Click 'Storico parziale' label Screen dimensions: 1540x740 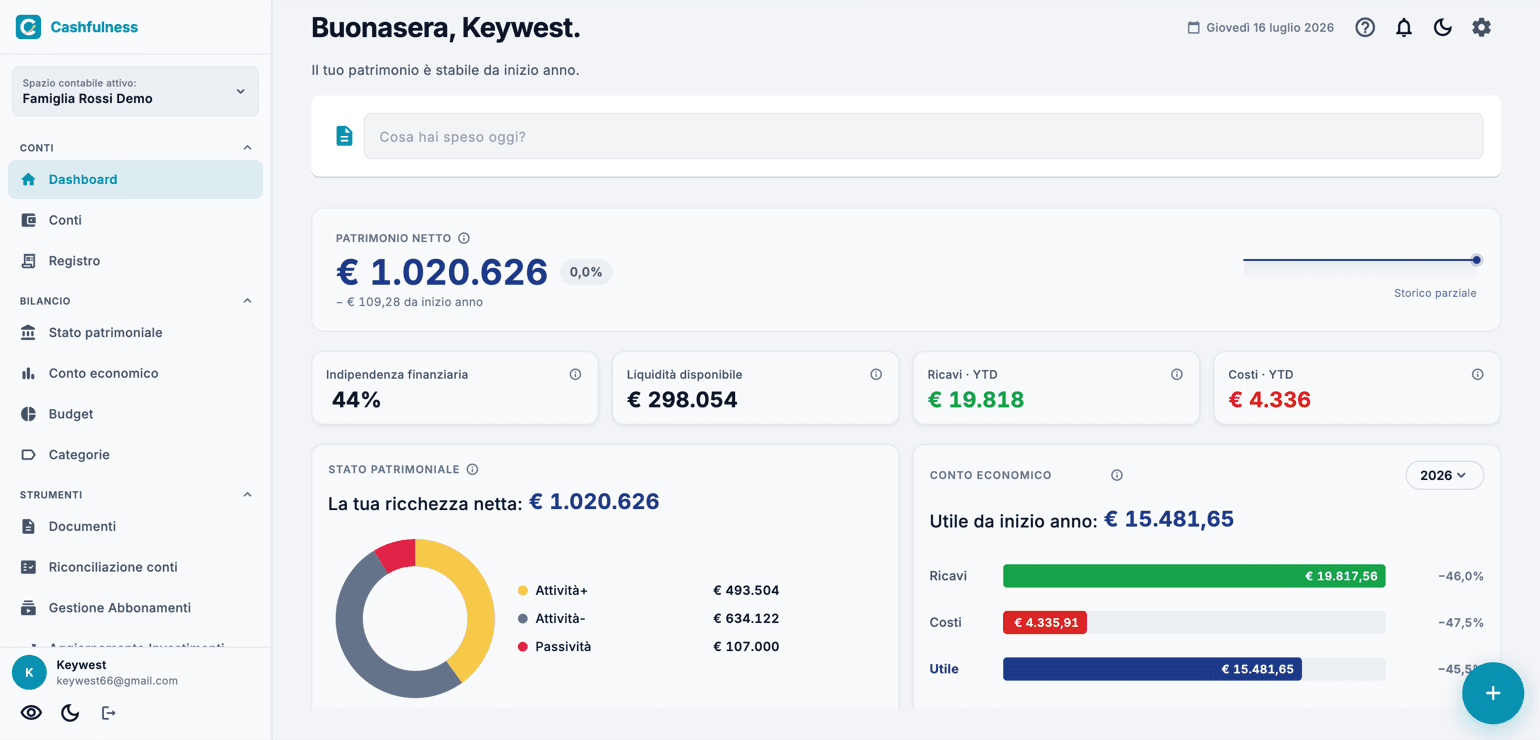tap(1435, 293)
